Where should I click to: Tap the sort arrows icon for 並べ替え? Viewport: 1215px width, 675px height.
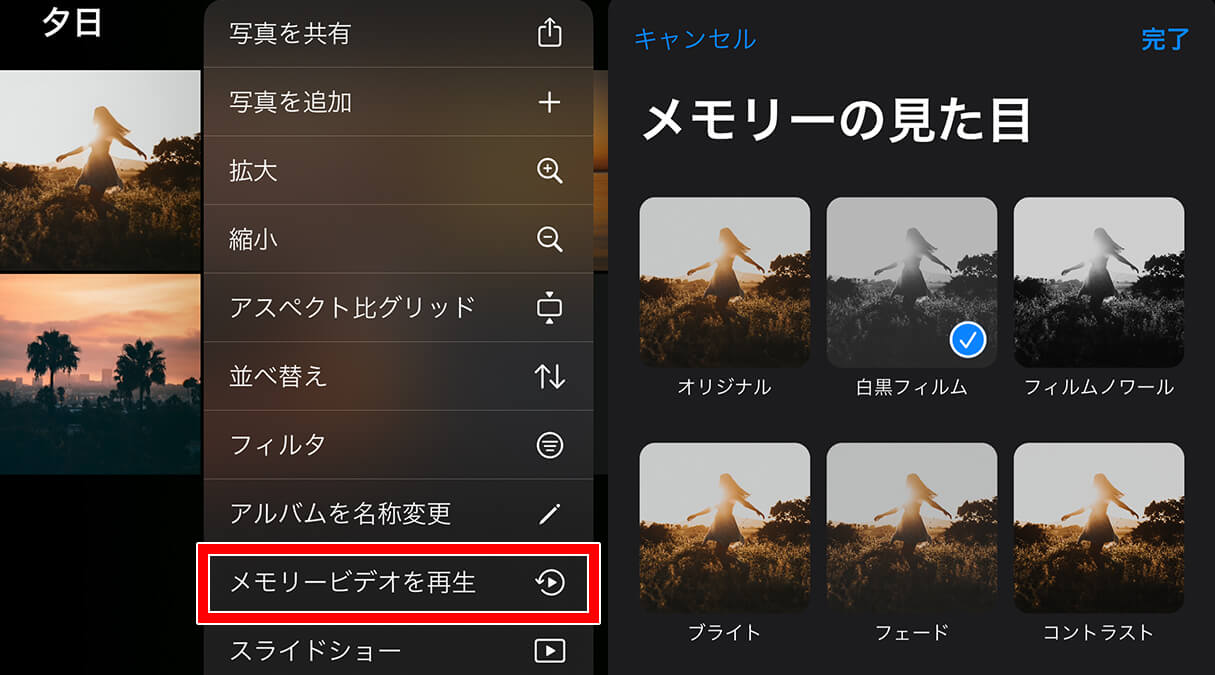[x=550, y=376]
